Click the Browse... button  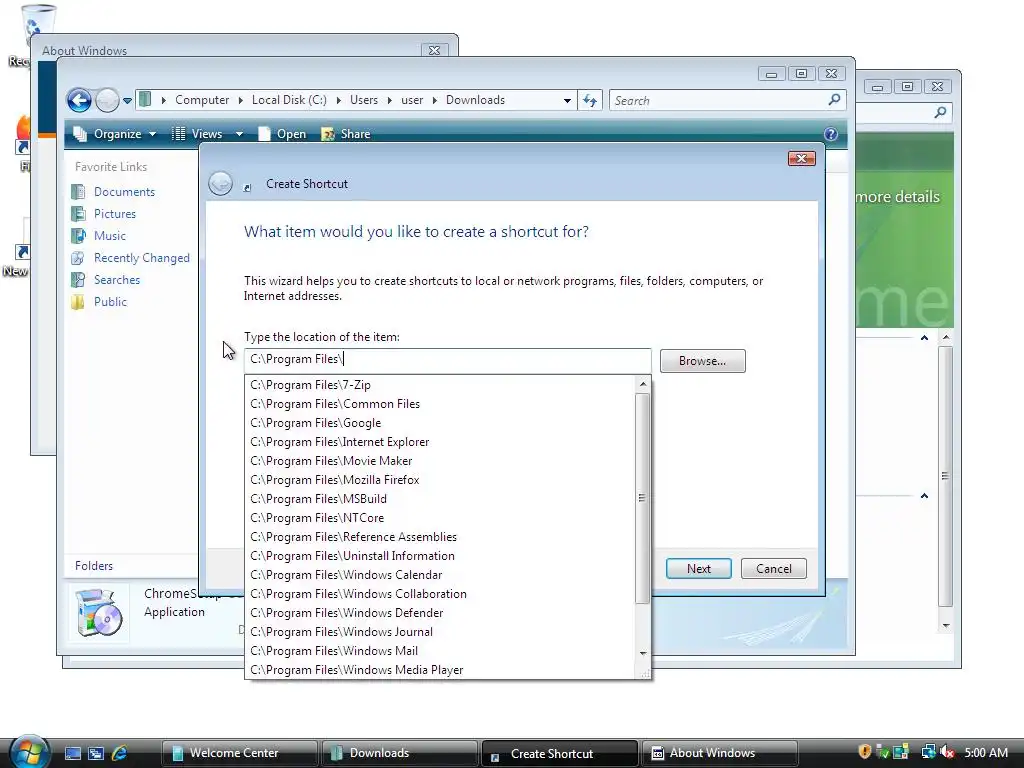point(702,361)
